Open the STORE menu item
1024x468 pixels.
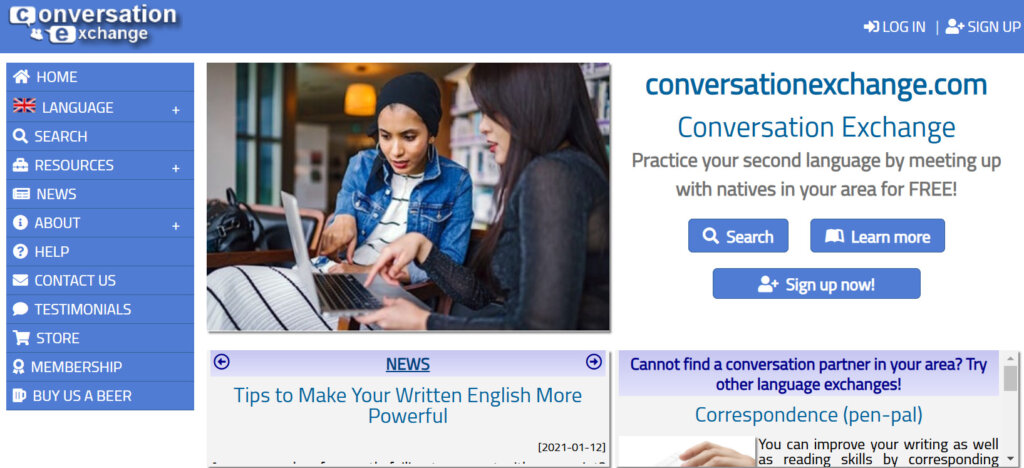pyautogui.click(x=100, y=337)
